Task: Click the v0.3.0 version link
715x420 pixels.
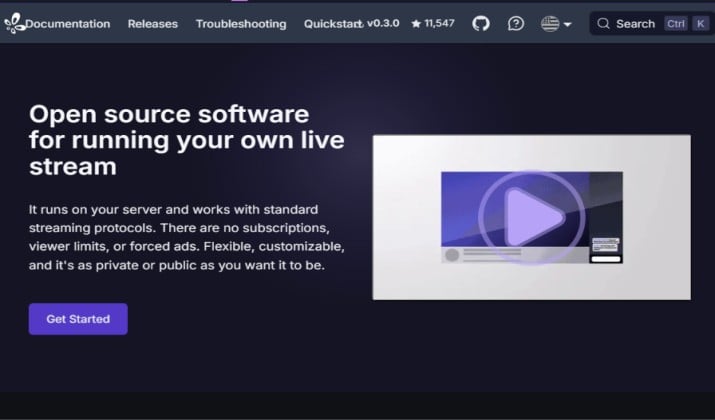Action: pos(383,23)
